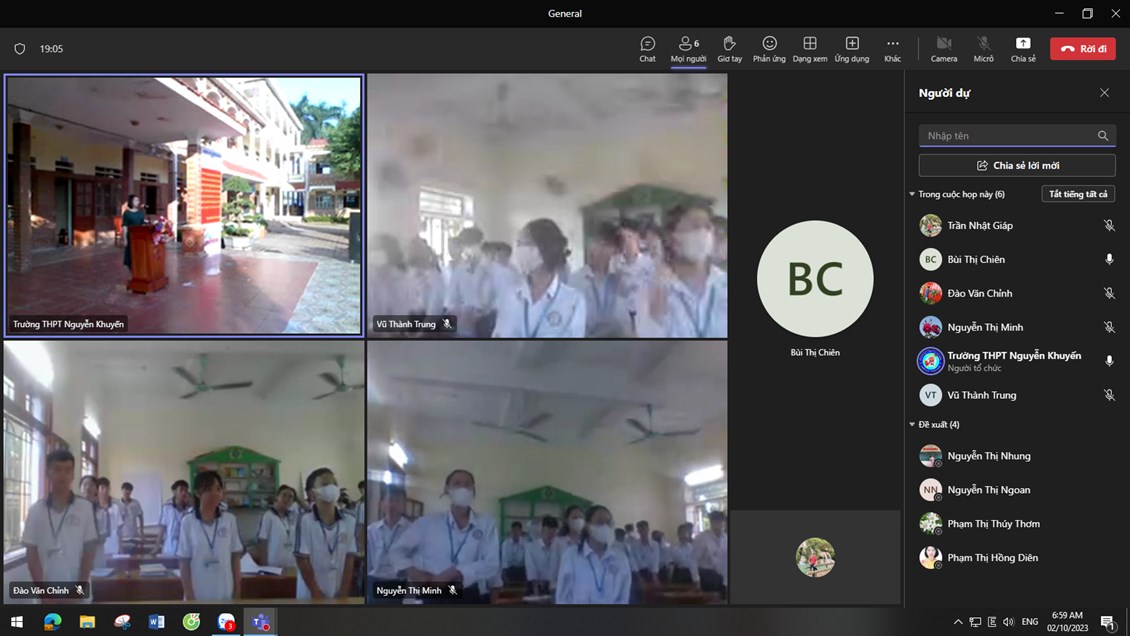1130x636 pixels.
Task: Toggle microphone for Trần Nhật Giáp
Action: coord(1108,226)
